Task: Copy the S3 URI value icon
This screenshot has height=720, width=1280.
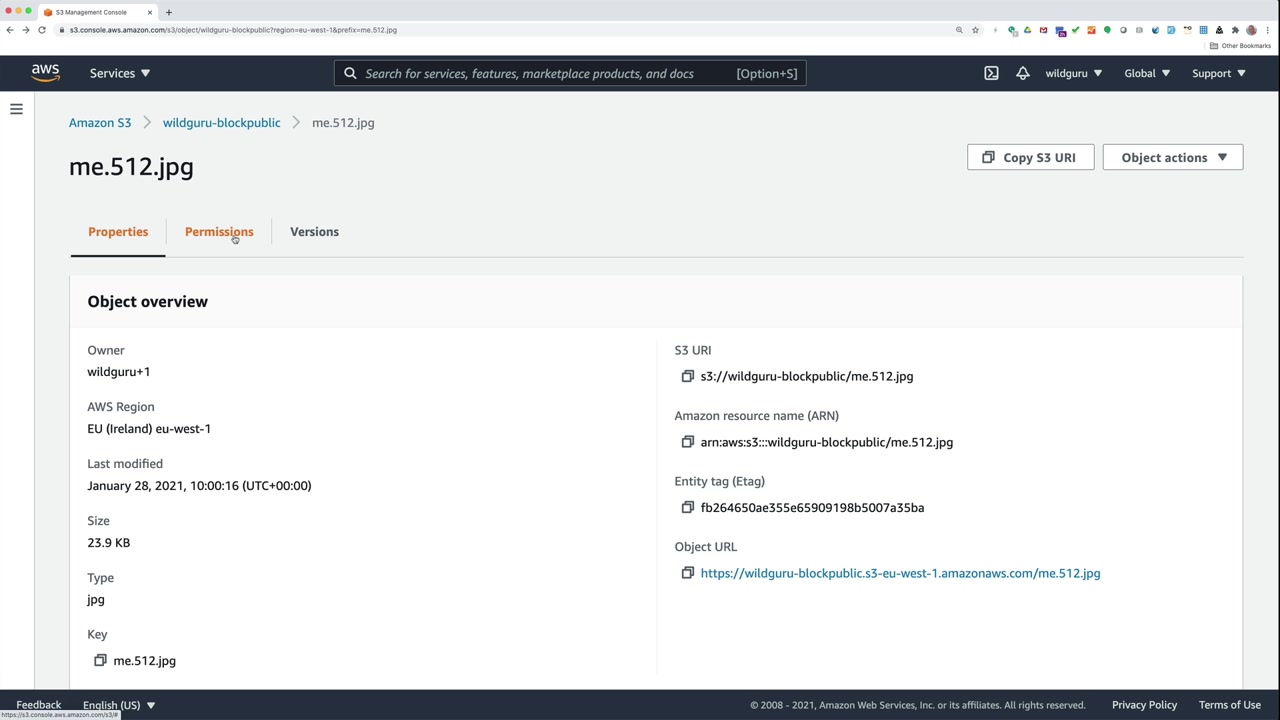Action: tap(687, 376)
